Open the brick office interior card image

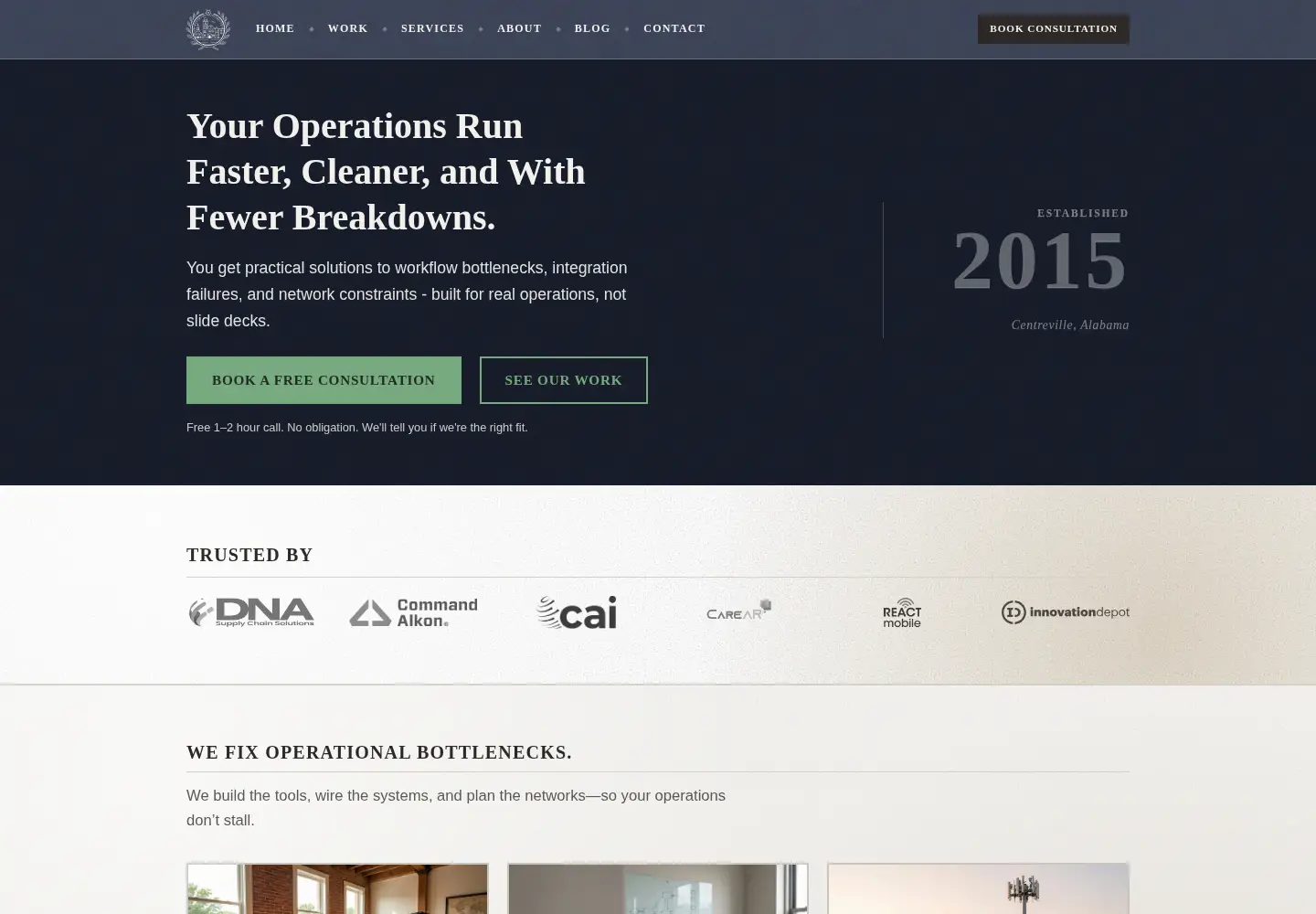337,888
